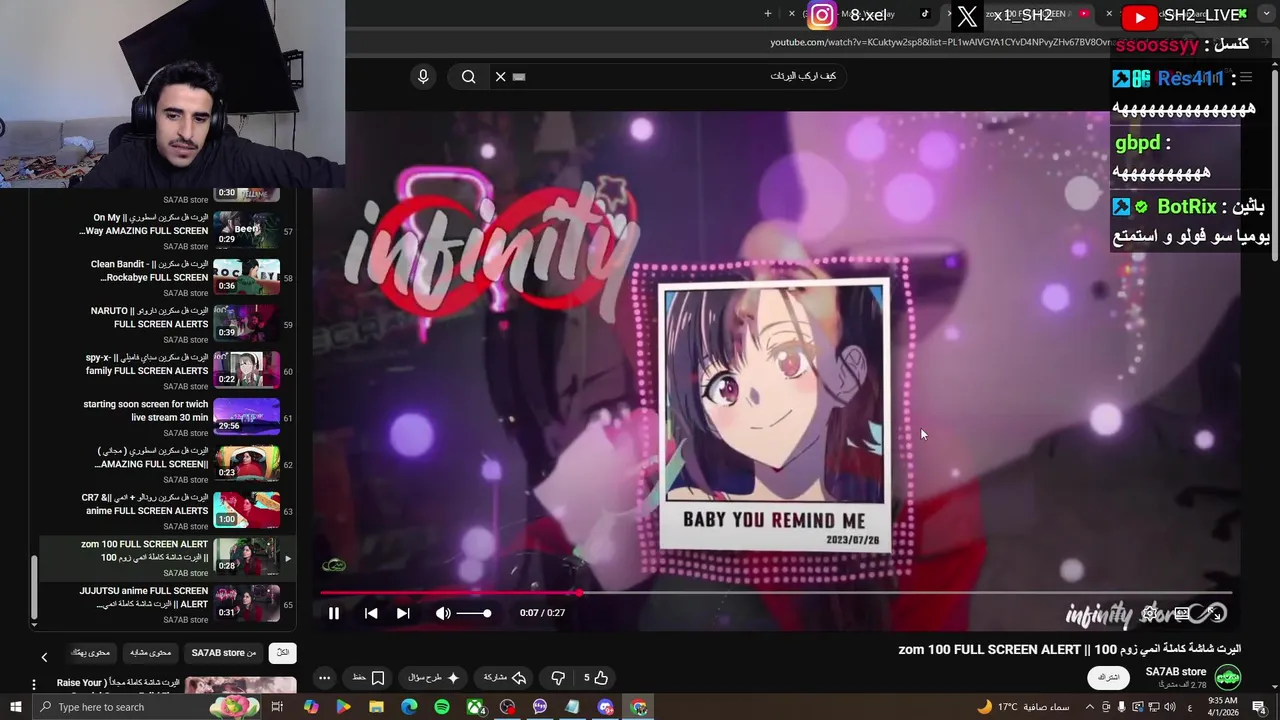Switch to Chrome on the taskbar
The image size is (1280, 720).
click(x=639, y=707)
